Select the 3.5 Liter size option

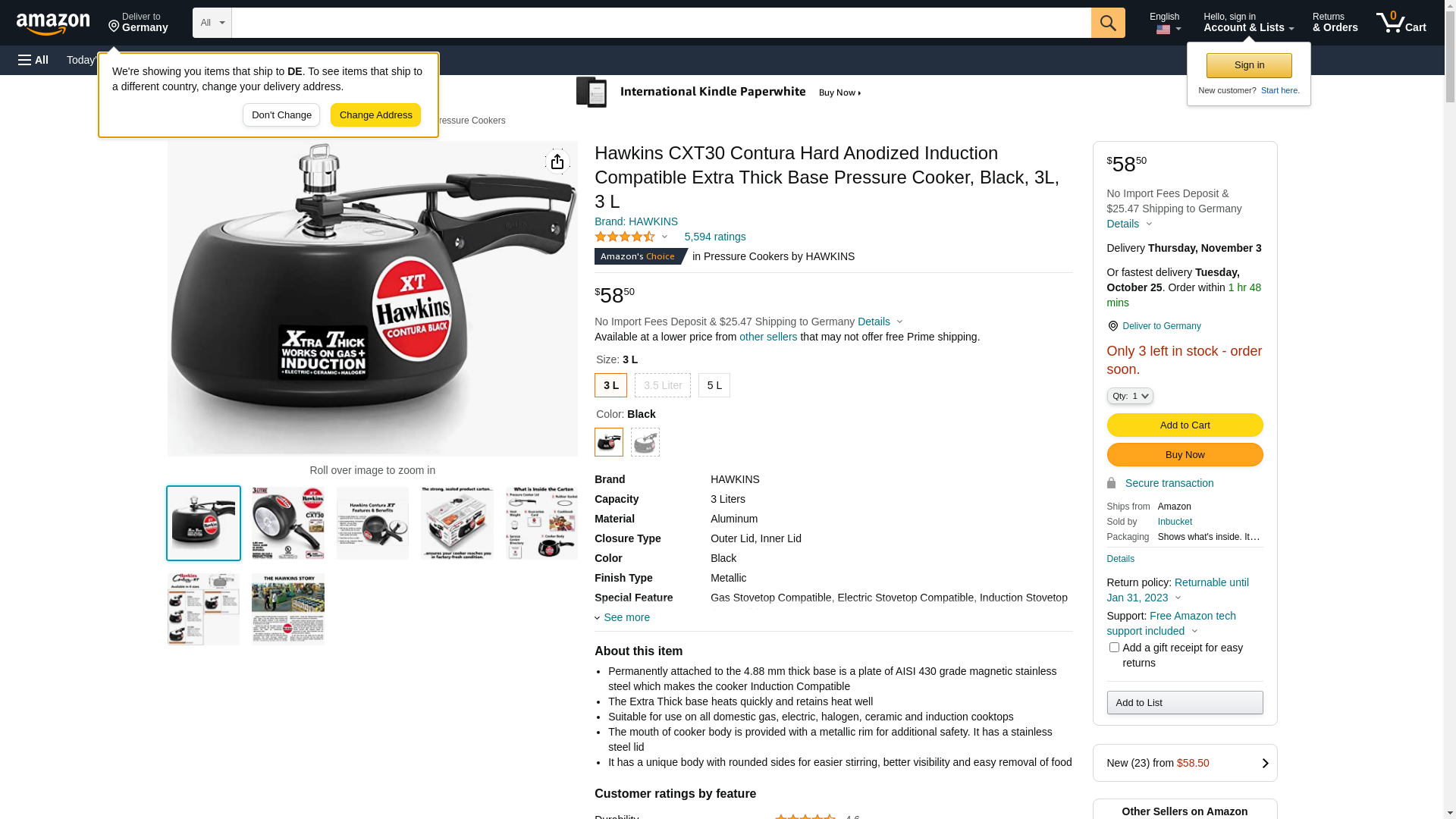pyautogui.click(x=663, y=385)
